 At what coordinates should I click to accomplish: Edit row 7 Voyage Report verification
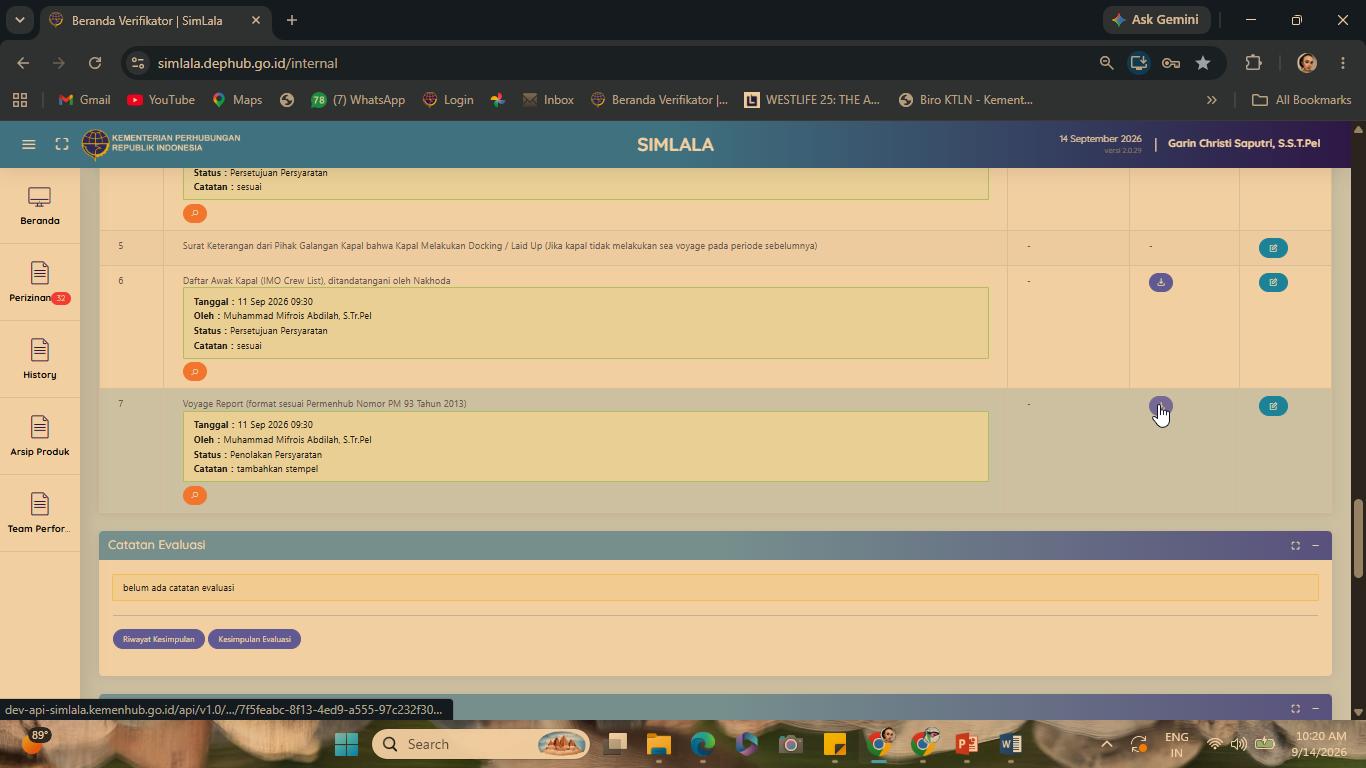point(1273,406)
